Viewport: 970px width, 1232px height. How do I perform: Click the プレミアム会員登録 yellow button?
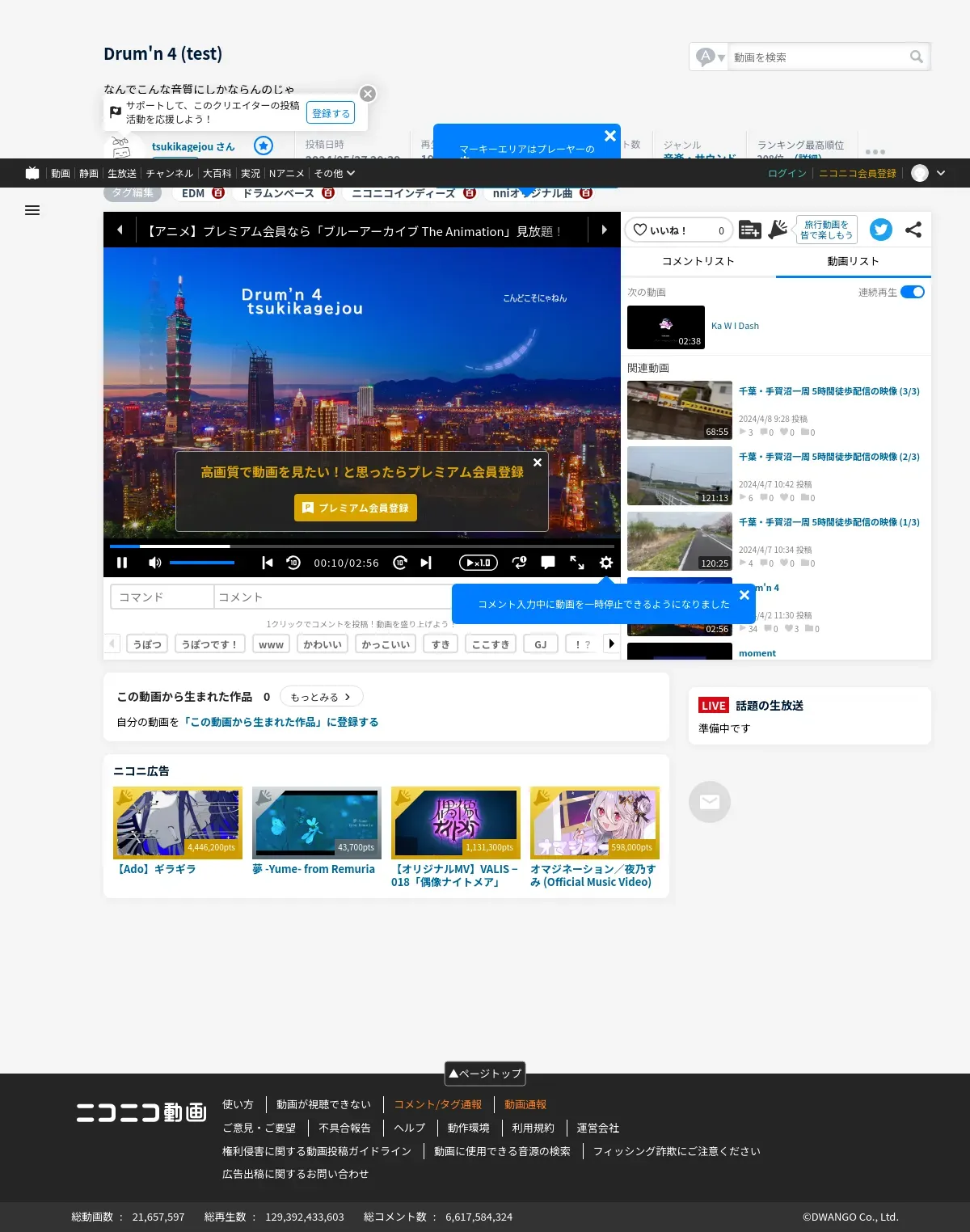coord(356,508)
